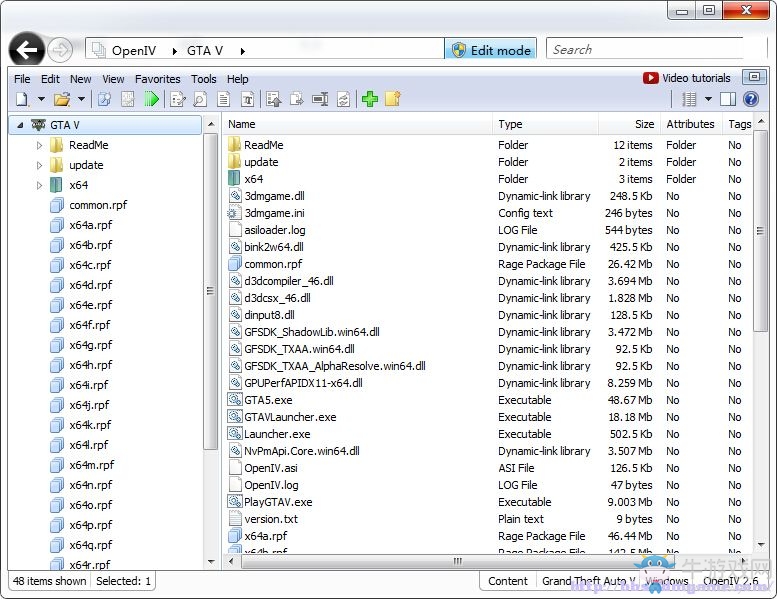Click the file list horizontal scrollbar

coord(457,561)
